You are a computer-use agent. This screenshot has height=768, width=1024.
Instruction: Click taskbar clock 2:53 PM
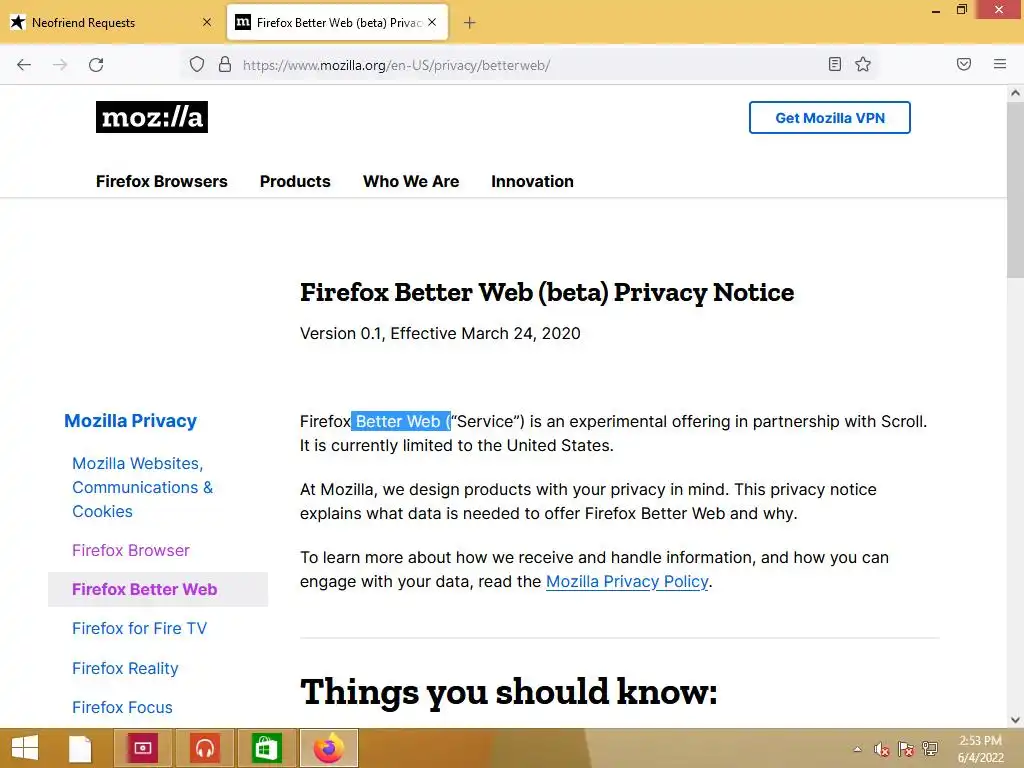point(980,749)
